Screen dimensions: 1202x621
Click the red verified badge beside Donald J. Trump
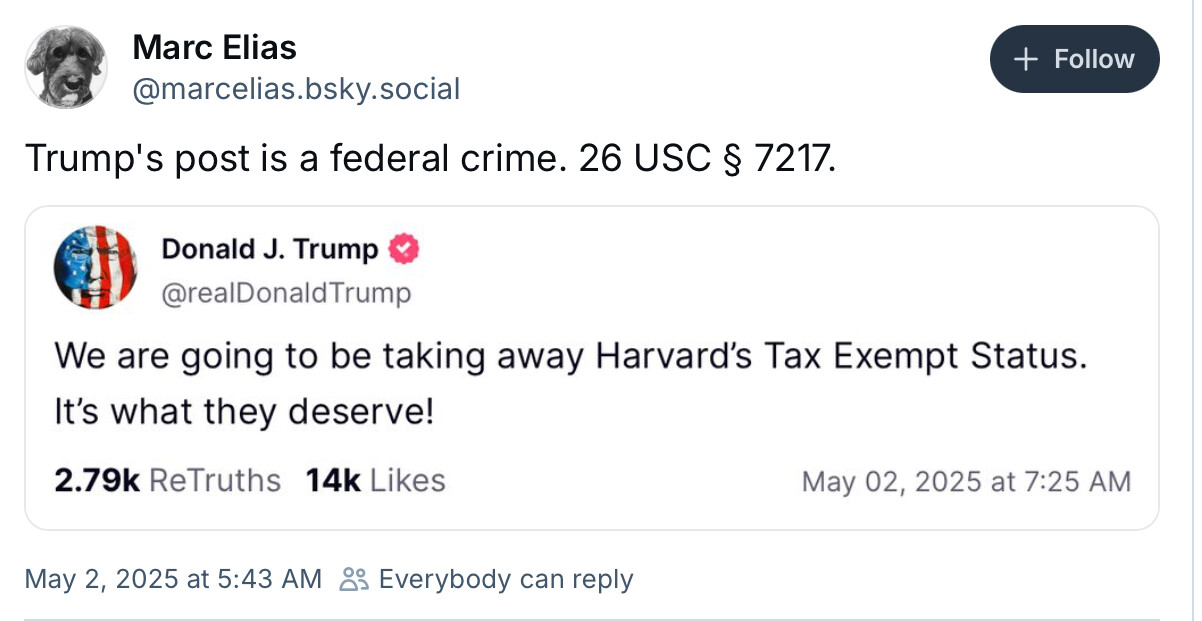point(403,249)
